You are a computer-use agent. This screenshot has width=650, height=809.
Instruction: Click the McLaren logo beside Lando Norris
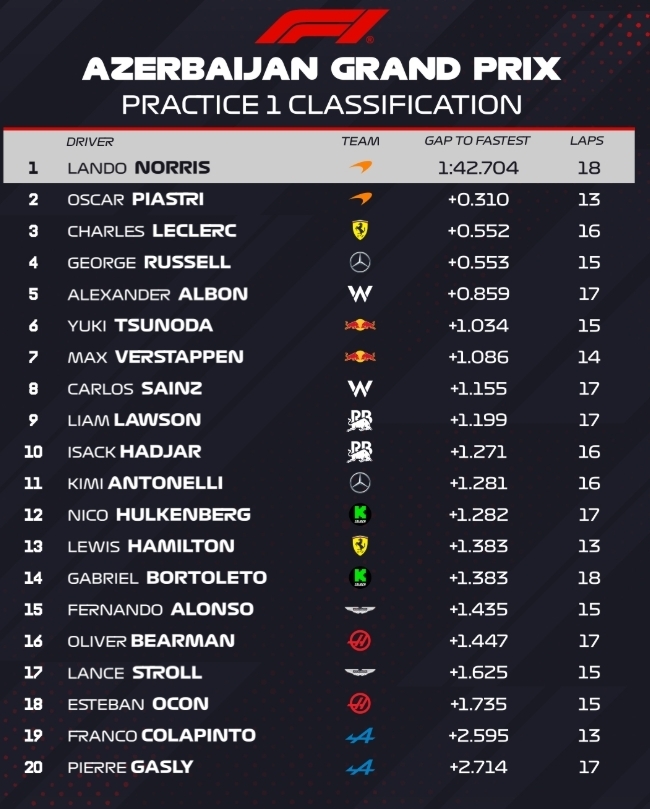pyautogui.click(x=360, y=168)
